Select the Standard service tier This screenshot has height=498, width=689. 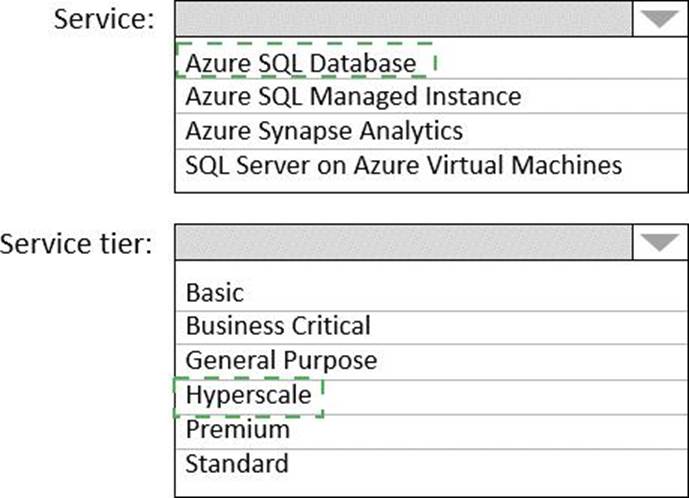click(237, 463)
